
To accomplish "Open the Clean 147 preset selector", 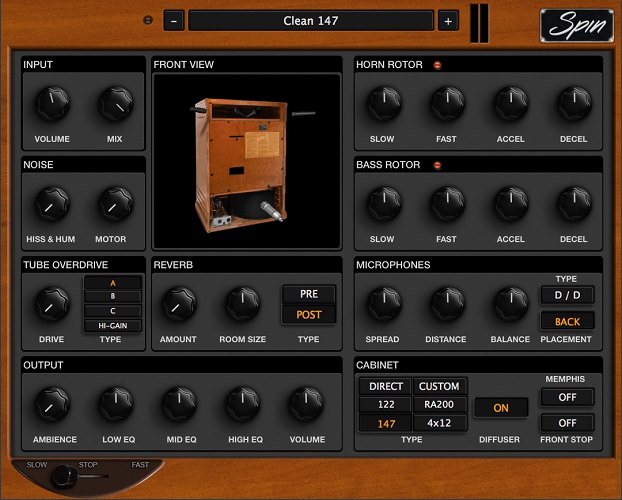I will pyautogui.click(x=310, y=21).
